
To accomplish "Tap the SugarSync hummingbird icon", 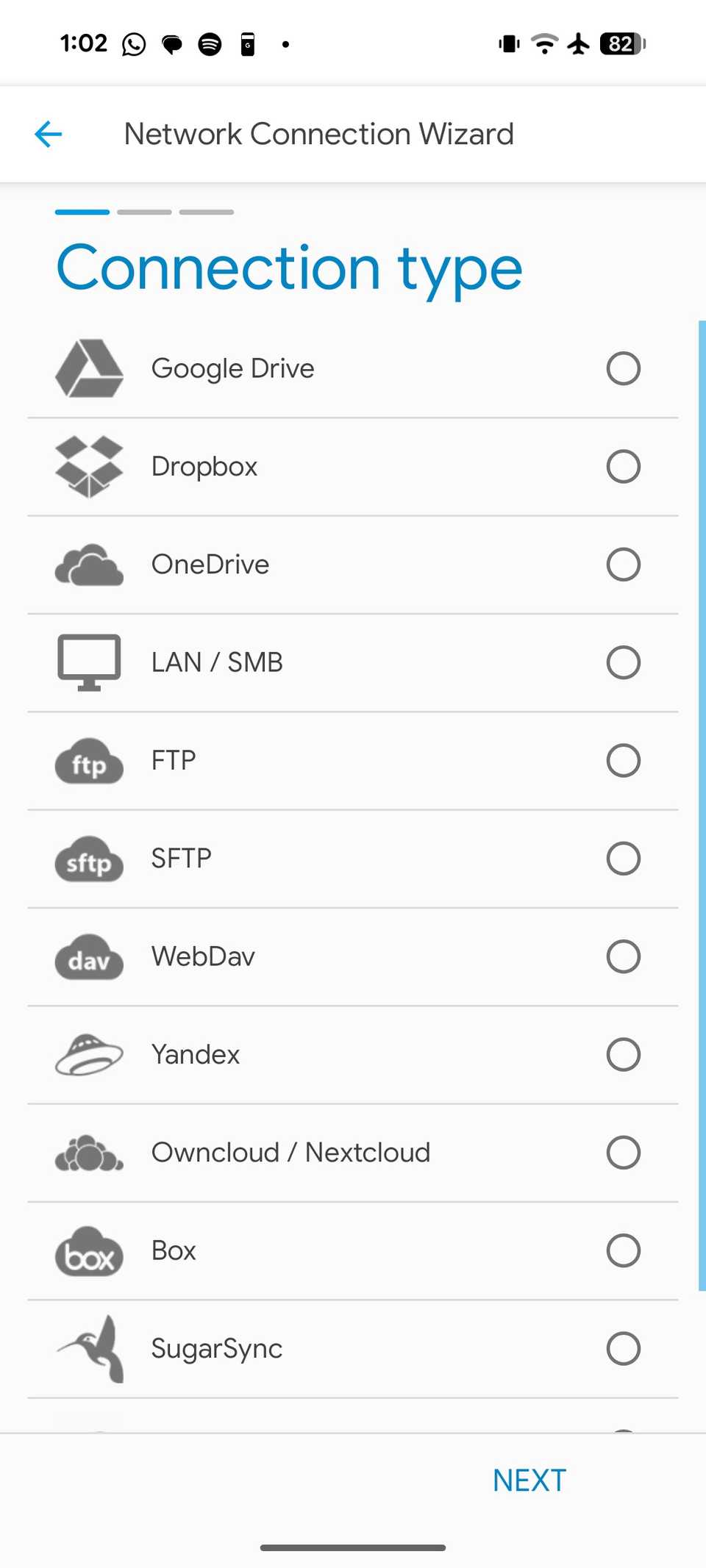I will coord(92,1349).
